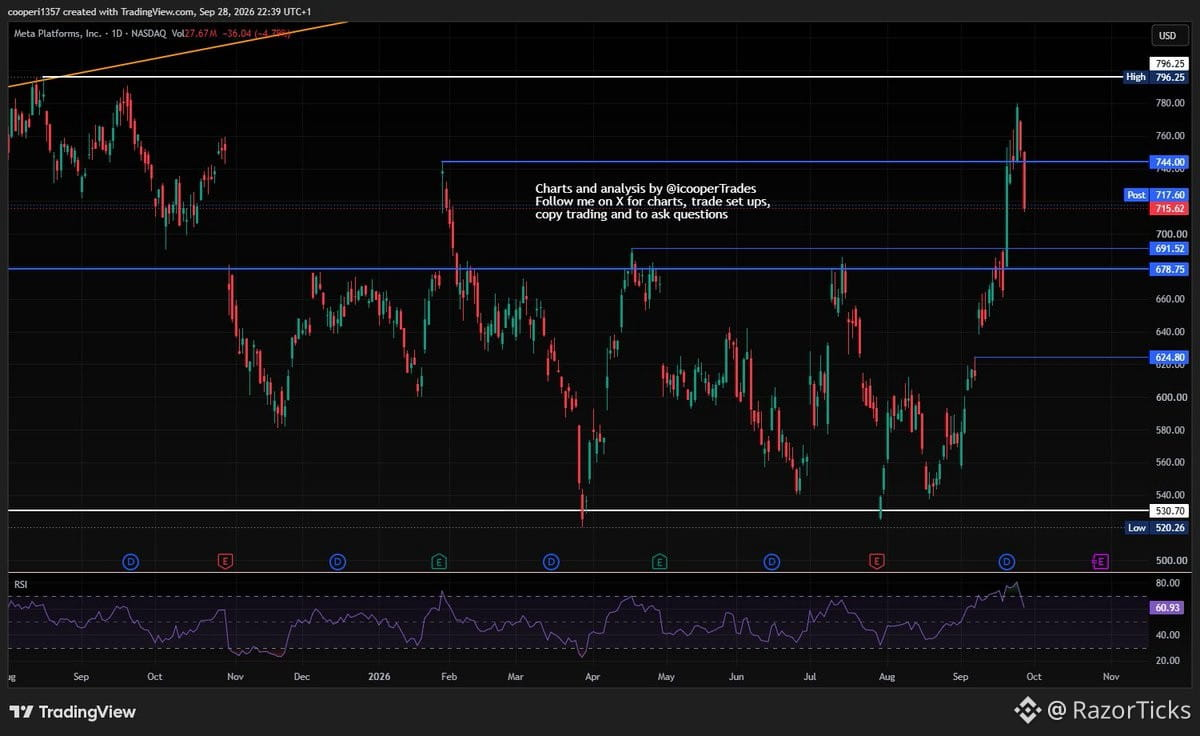Click the red earnings marker before November 2025

pyautogui.click(x=225, y=562)
